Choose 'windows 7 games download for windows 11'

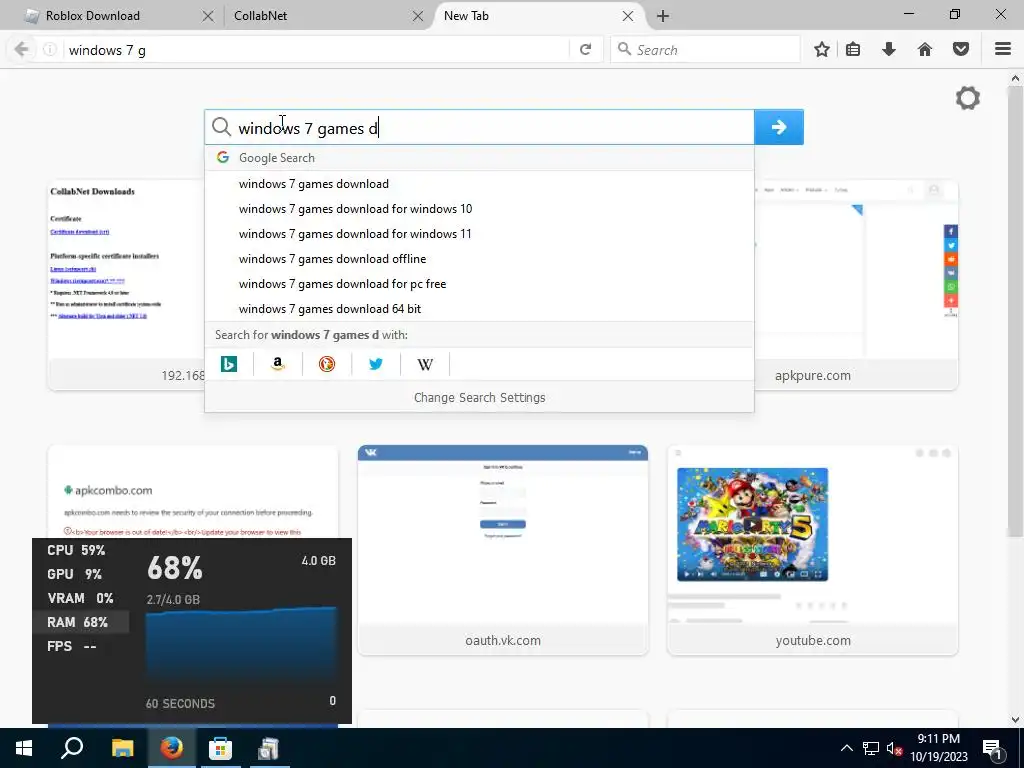click(479, 234)
